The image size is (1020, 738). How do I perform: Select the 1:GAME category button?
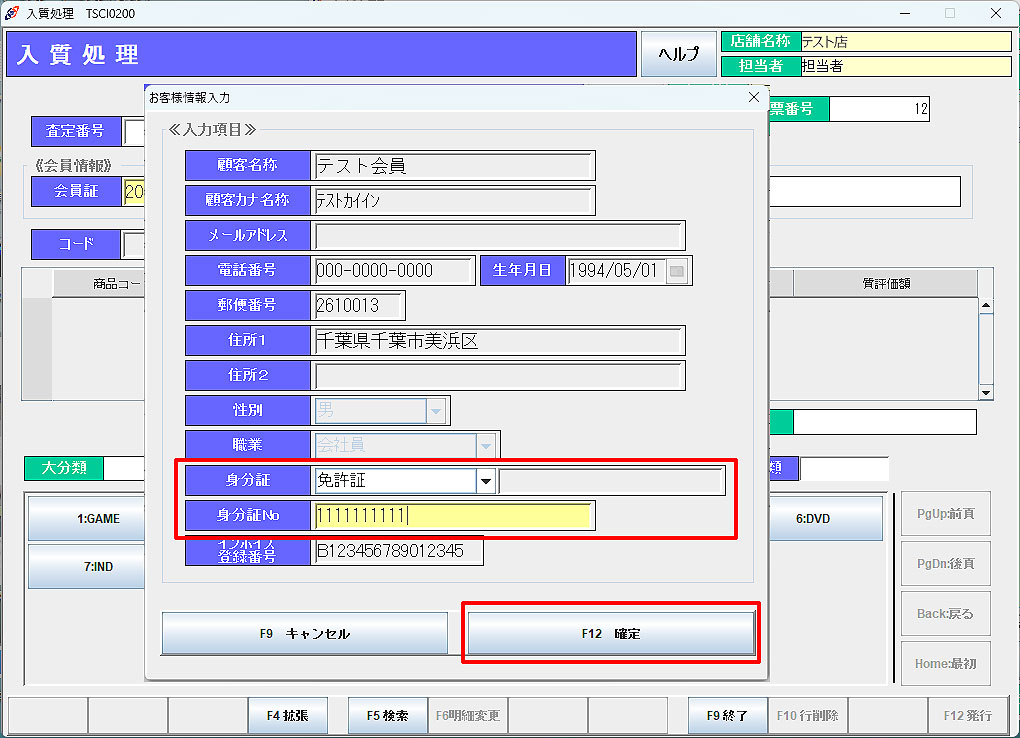click(88, 519)
